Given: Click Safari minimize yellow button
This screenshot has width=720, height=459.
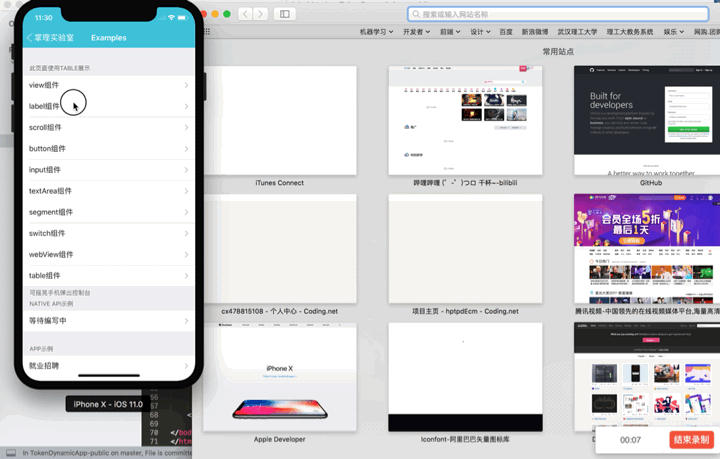Looking at the screenshot, I should coord(215,14).
